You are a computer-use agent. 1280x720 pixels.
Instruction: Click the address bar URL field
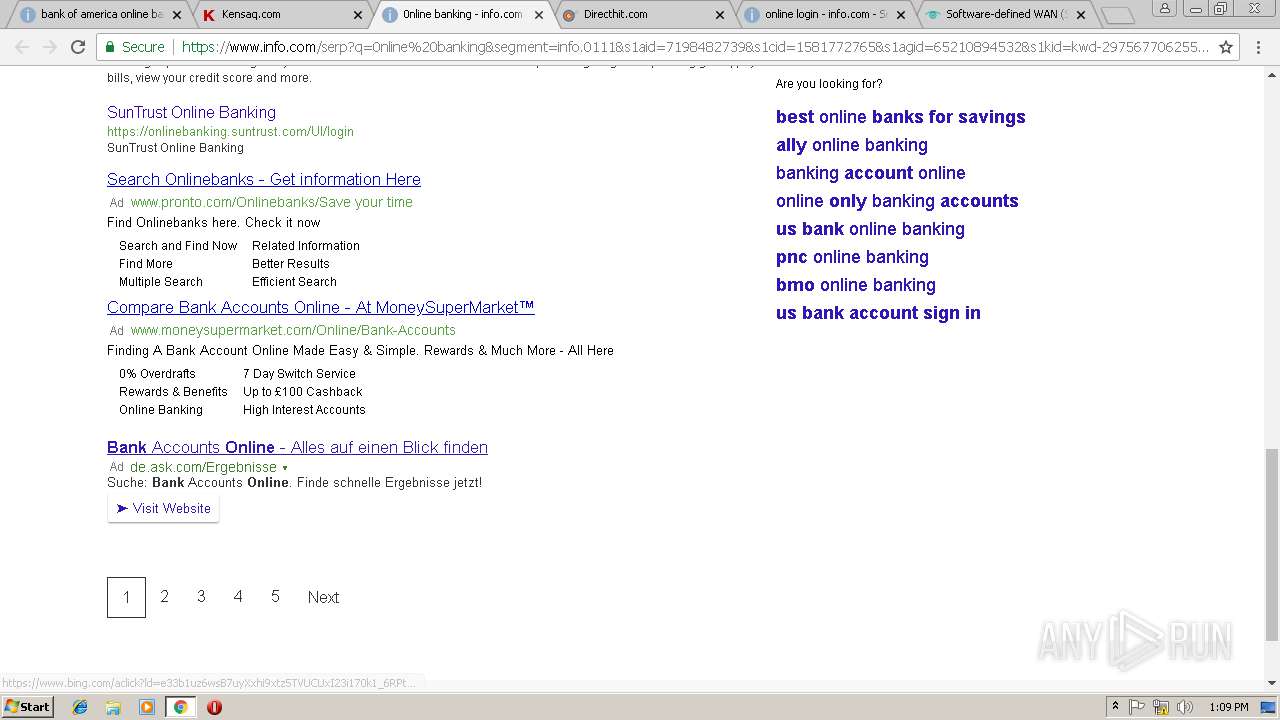pos(694,47)
